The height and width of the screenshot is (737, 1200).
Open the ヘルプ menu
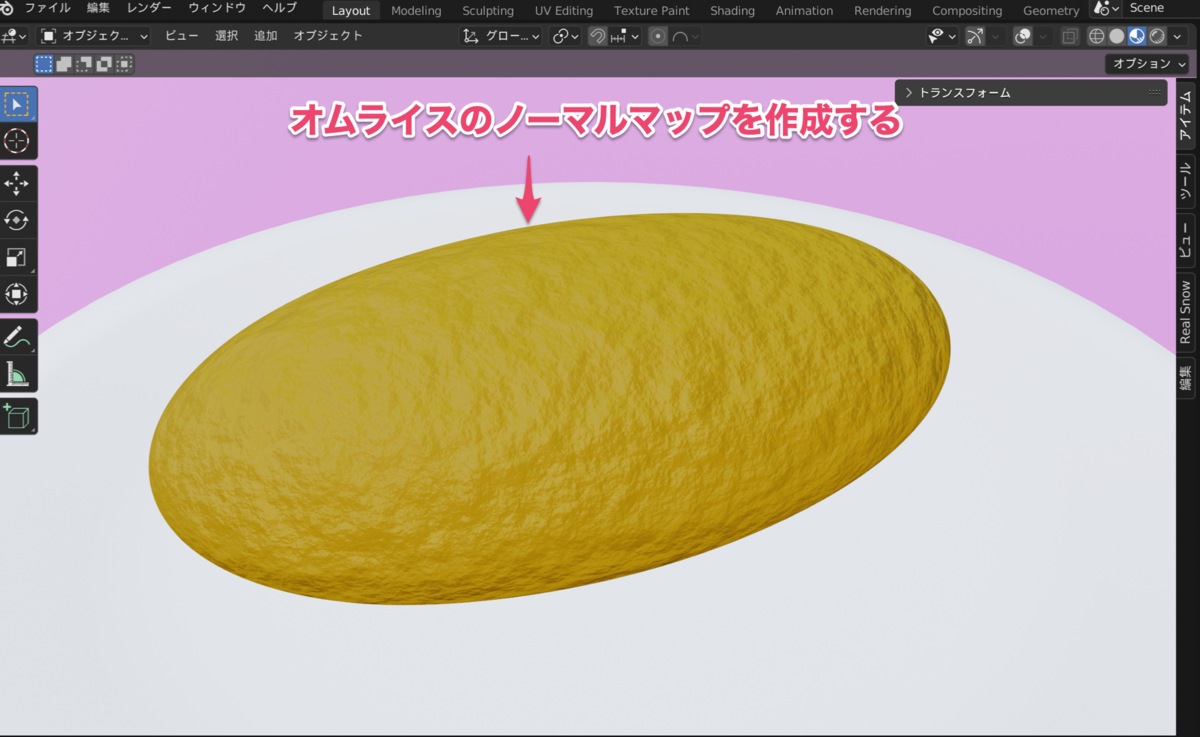279,9
